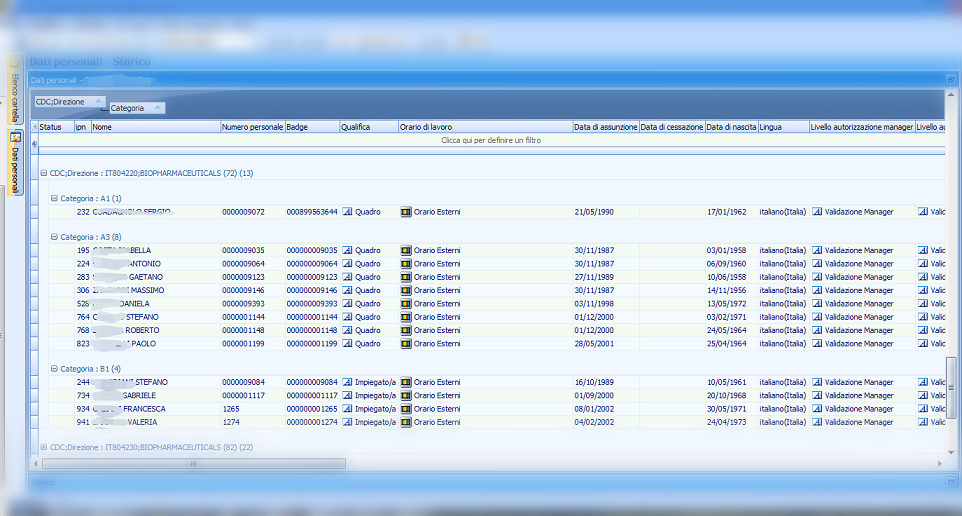The width and height of the screenshot is (962, 516).
Task: Click restore icon of Dati personali panel
Action: (x=949, y=79)
